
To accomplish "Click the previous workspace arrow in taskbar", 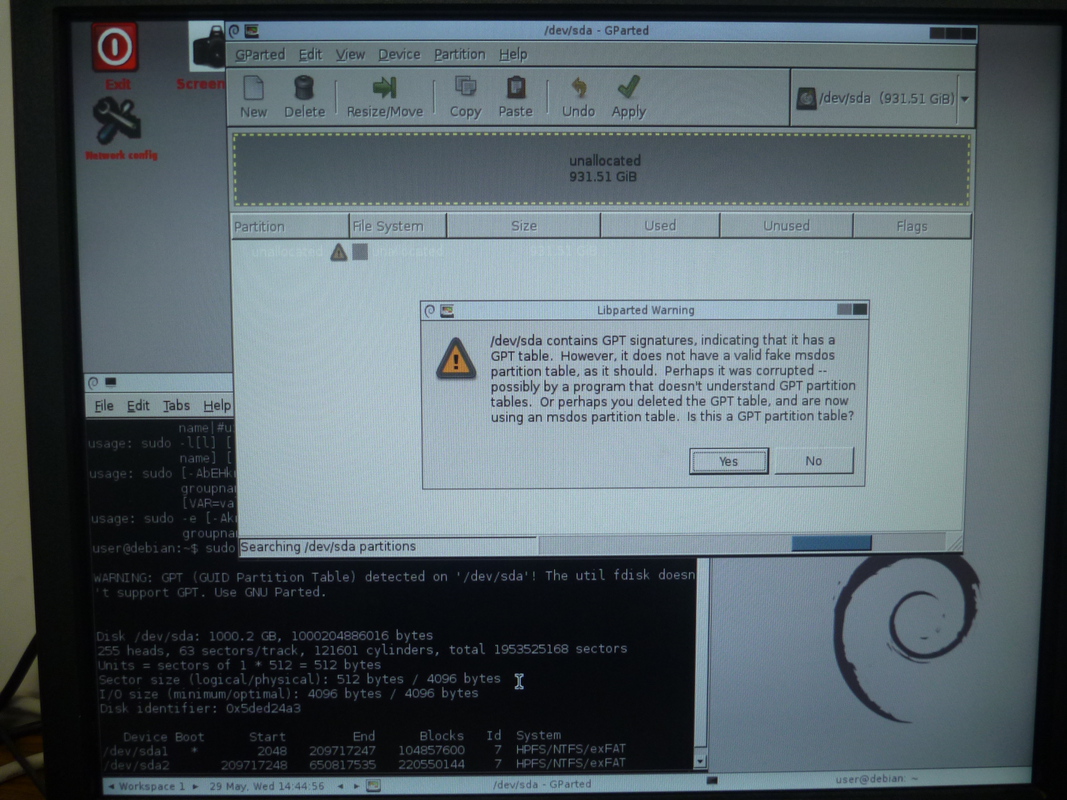I will (x=111, y=786).
